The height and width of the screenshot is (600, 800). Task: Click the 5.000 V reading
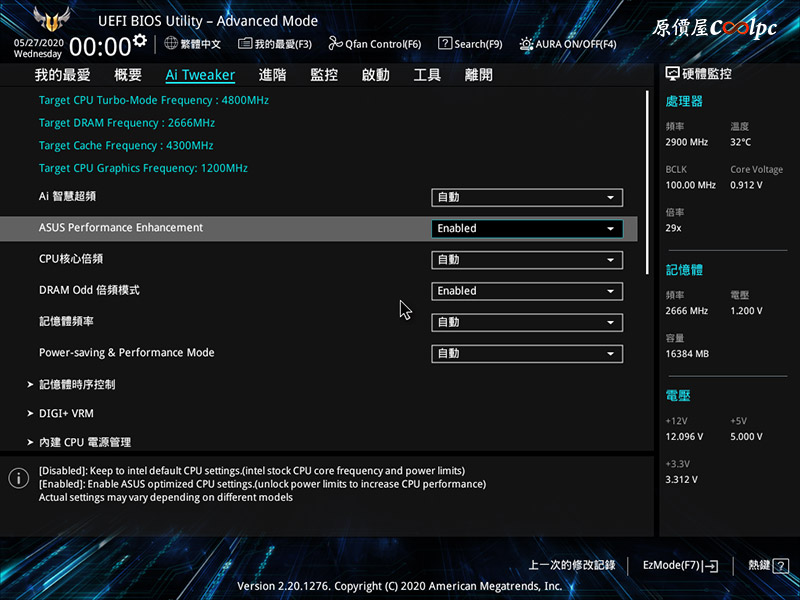click(746, 437)
